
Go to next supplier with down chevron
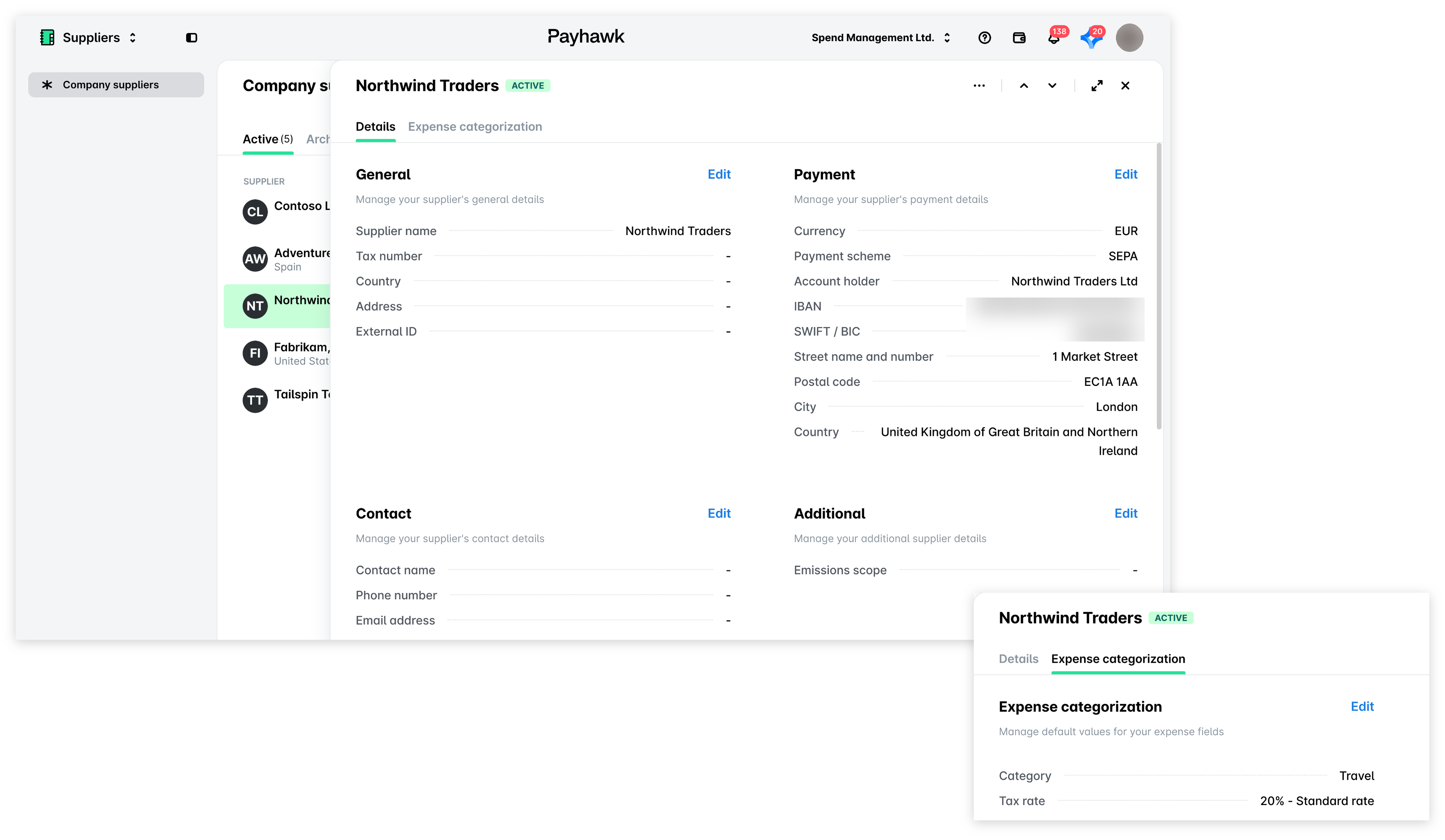(1052, 86)
